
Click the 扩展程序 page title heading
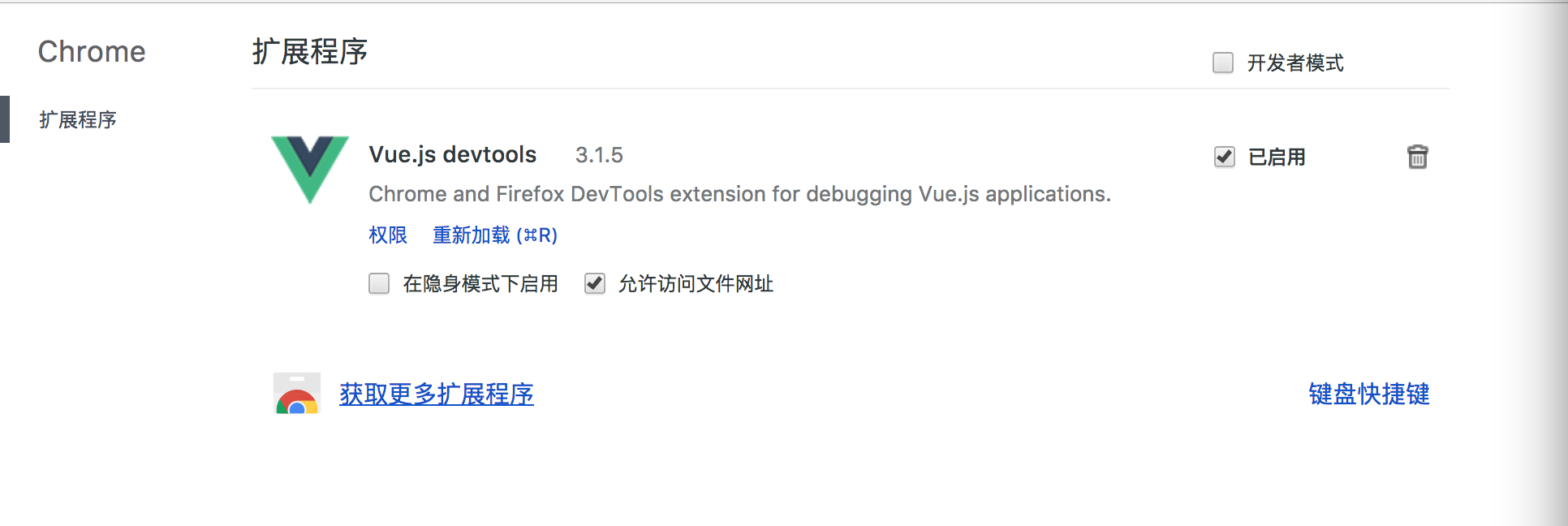coord(310,52)
